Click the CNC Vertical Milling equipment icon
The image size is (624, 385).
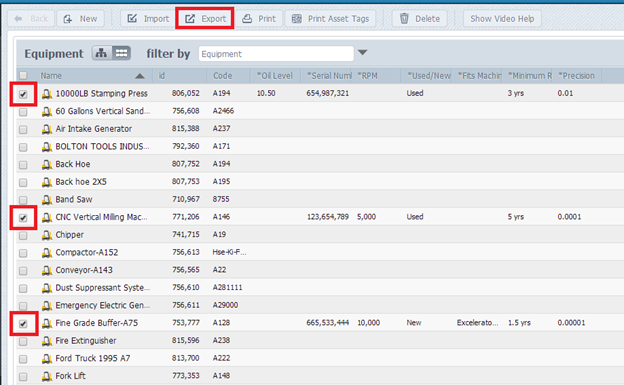point(47,217)
